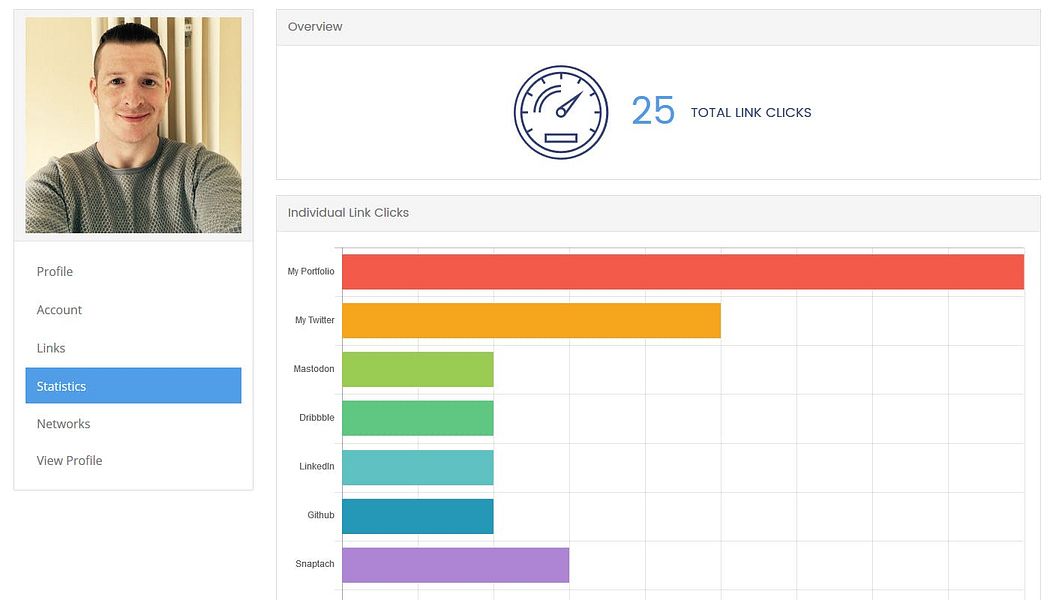
Task: Click the TOTAL LINK CLICKS label
Action: click(751, 112)
